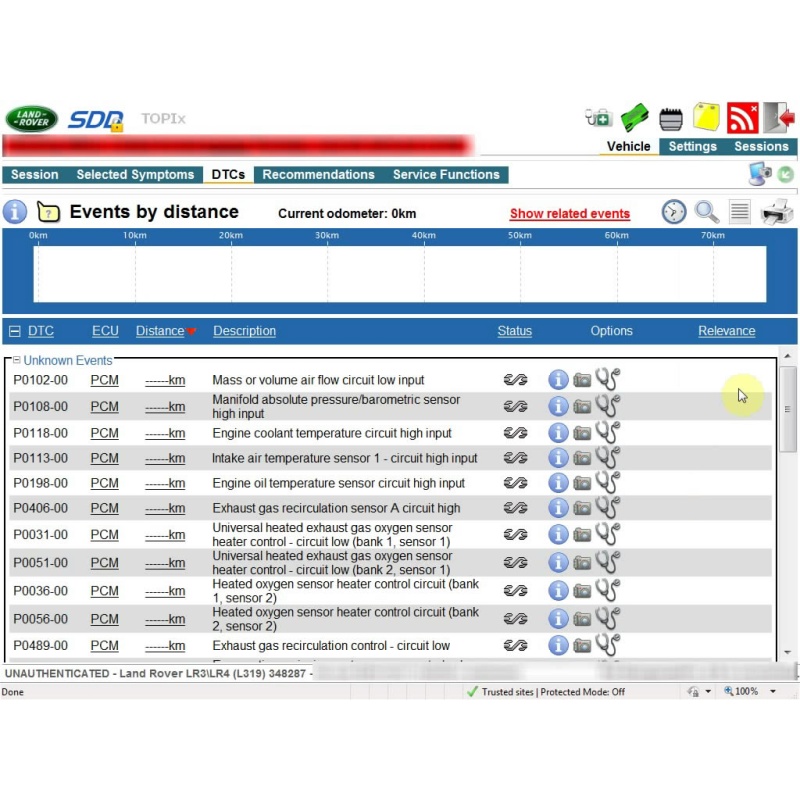800x800 pixels.
Task: Click the scrollbar down arrow
Action: (788, 652)
